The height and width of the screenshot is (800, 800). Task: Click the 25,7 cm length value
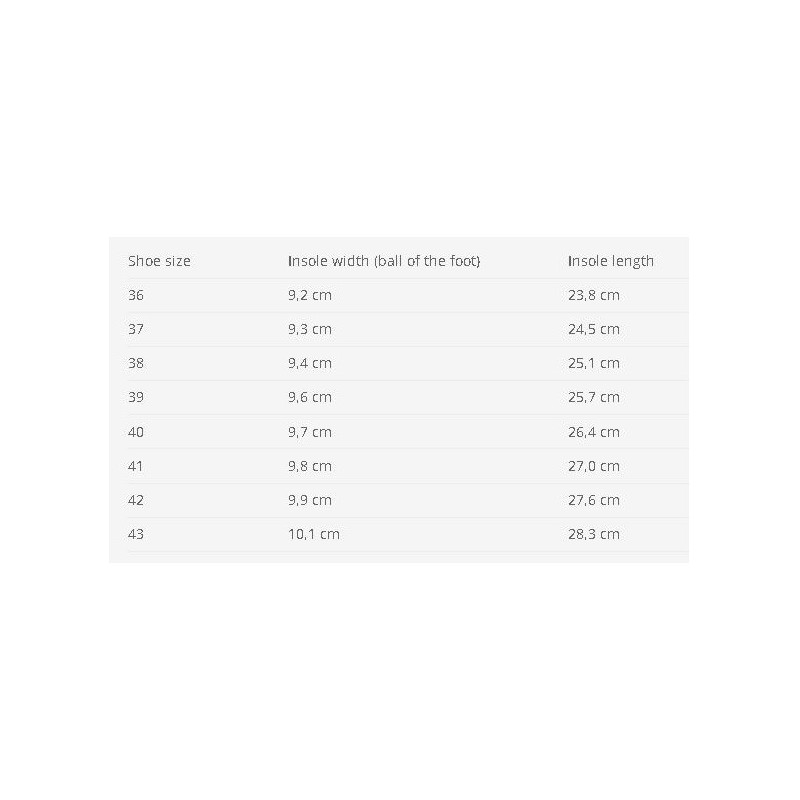click(593, 397)
